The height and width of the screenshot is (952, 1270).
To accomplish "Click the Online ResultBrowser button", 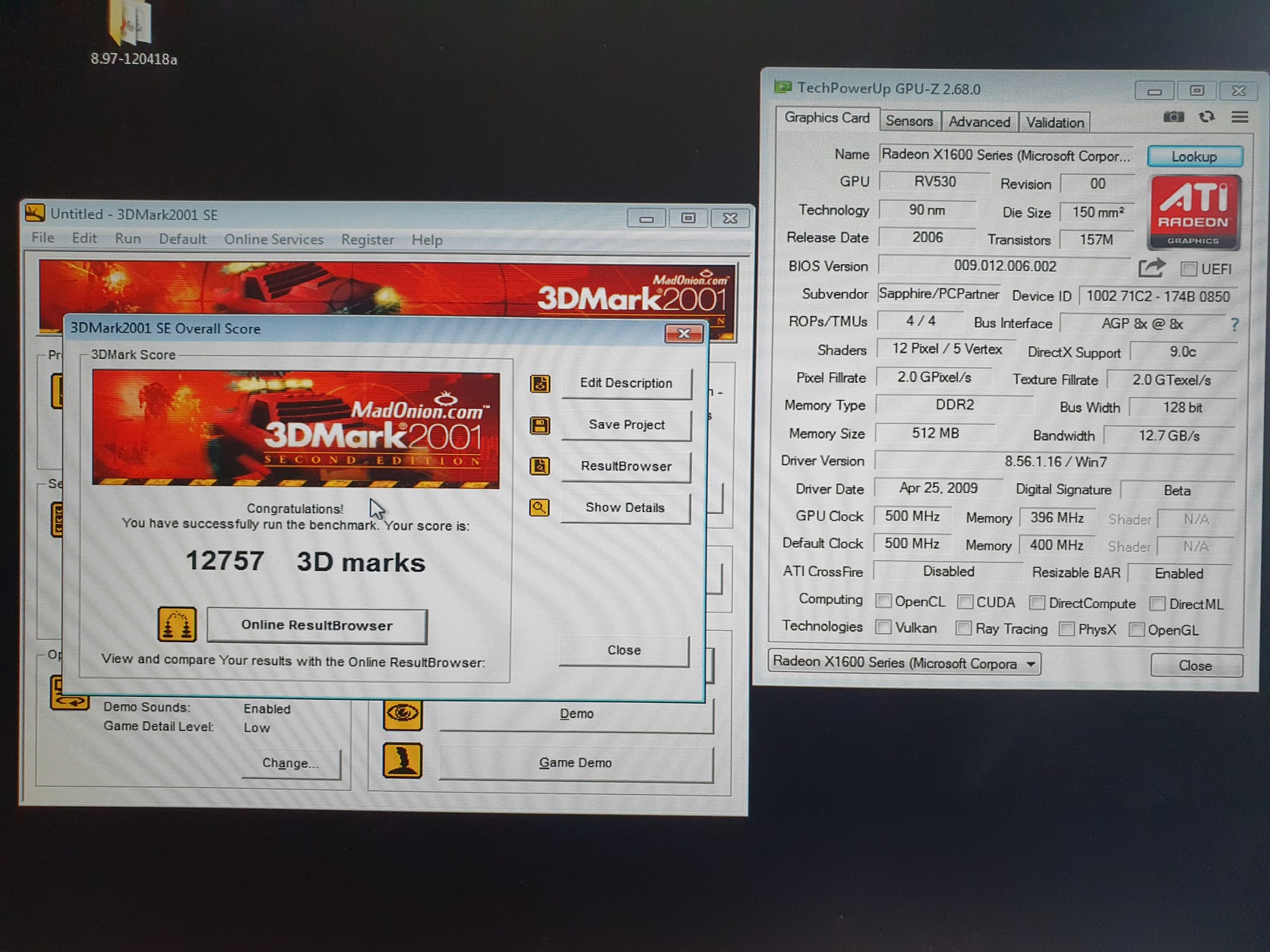I will [317, 626].
